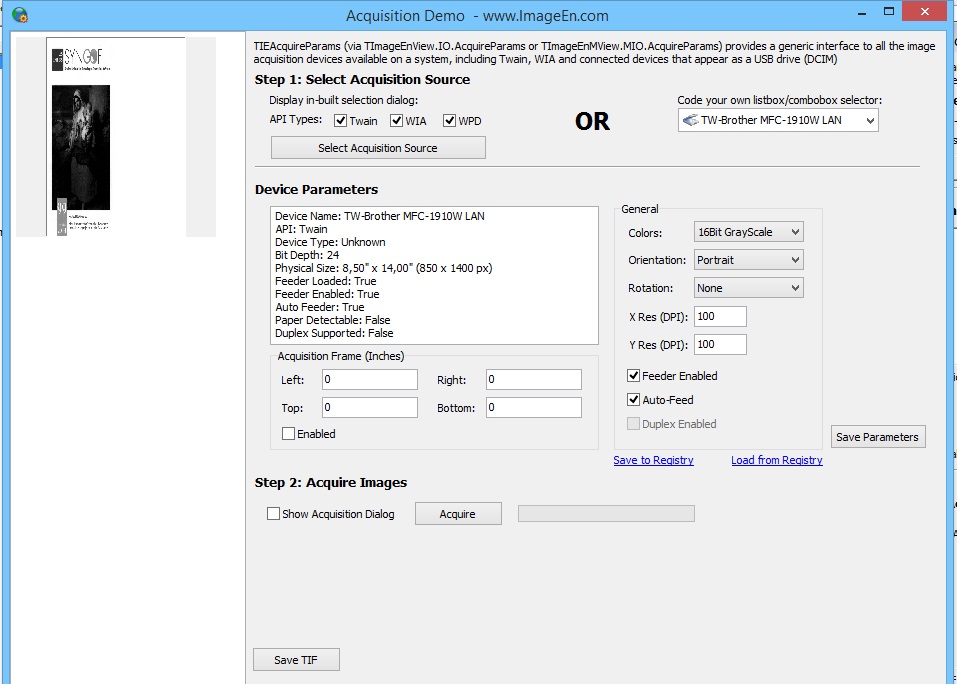The width and height of the screenshot is (957, 684).
Task: Click the Top acquisition frame field
Action: pos(370,408)
